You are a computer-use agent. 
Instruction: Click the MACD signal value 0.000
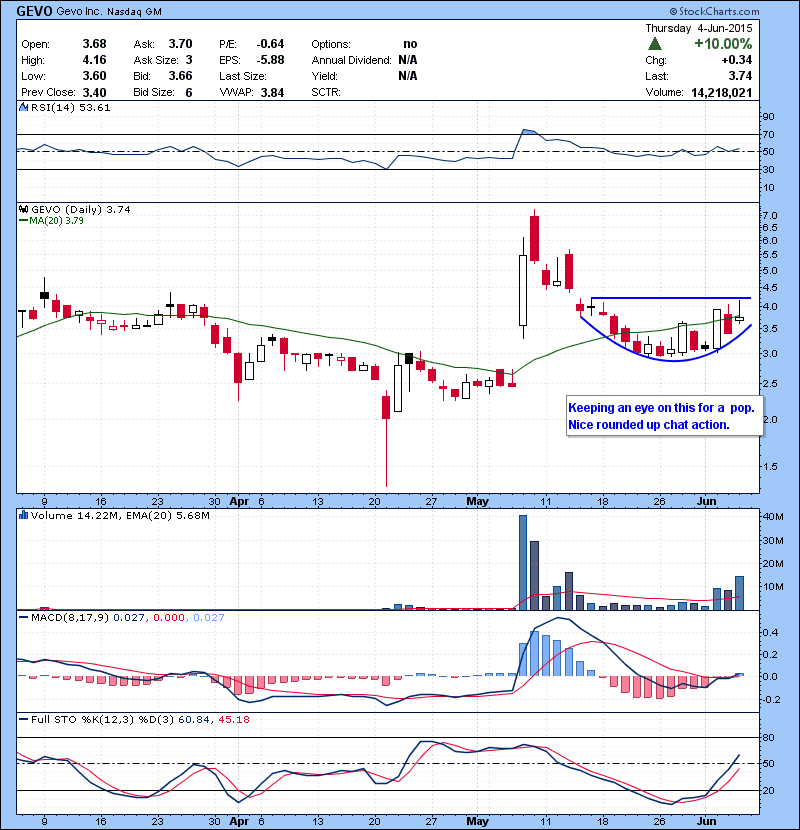(169, 617)
